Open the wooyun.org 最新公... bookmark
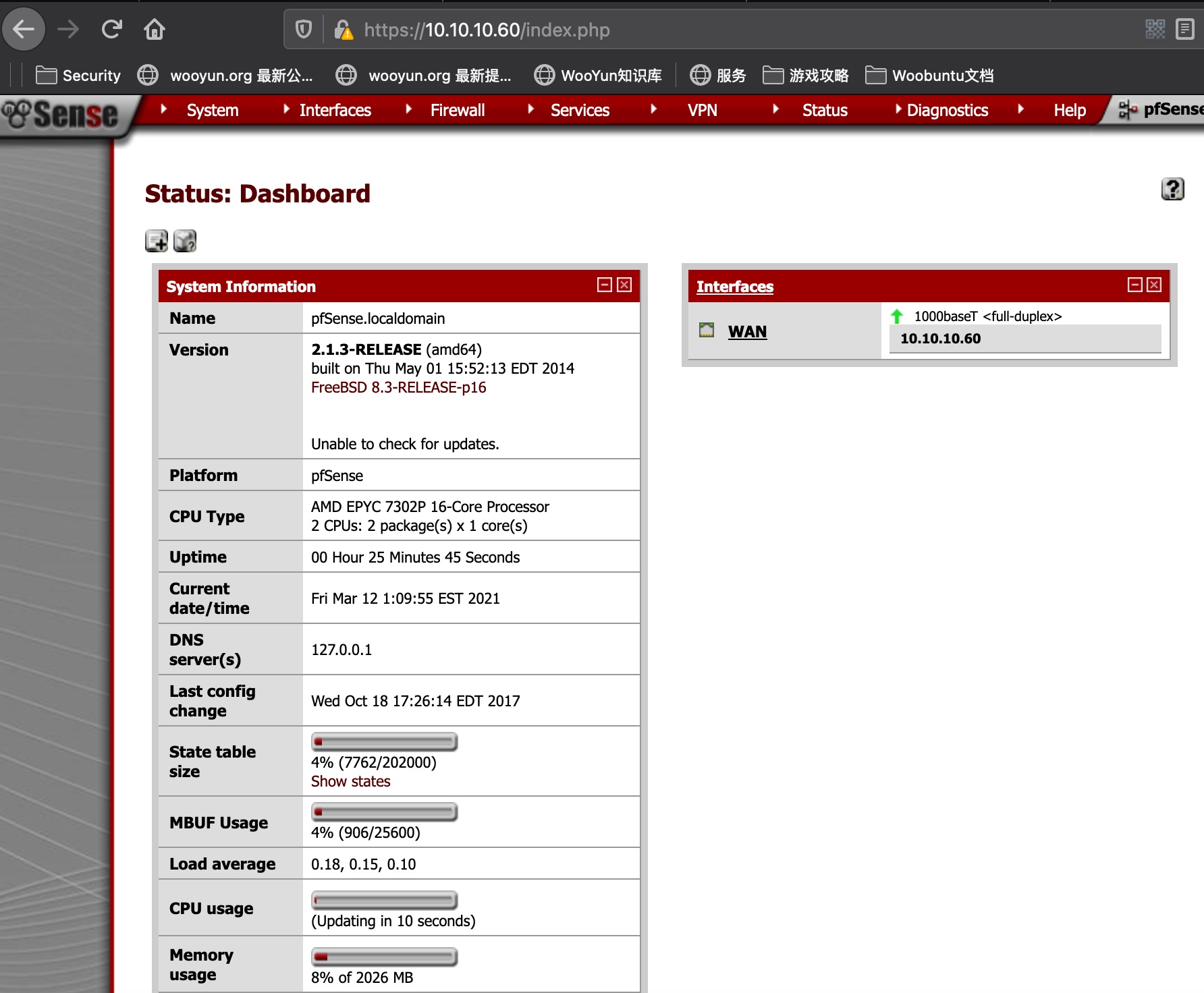 pos(225,75)
